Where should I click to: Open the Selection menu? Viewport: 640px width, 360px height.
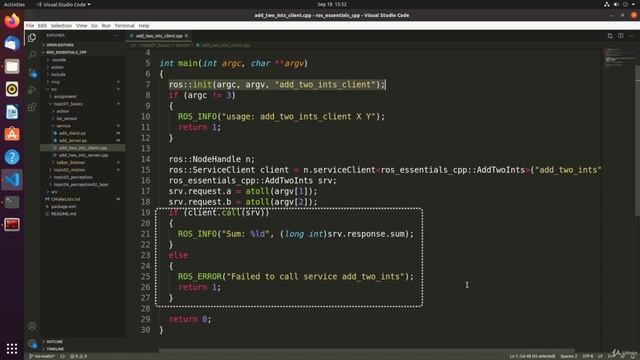click(x=61, y=26)
